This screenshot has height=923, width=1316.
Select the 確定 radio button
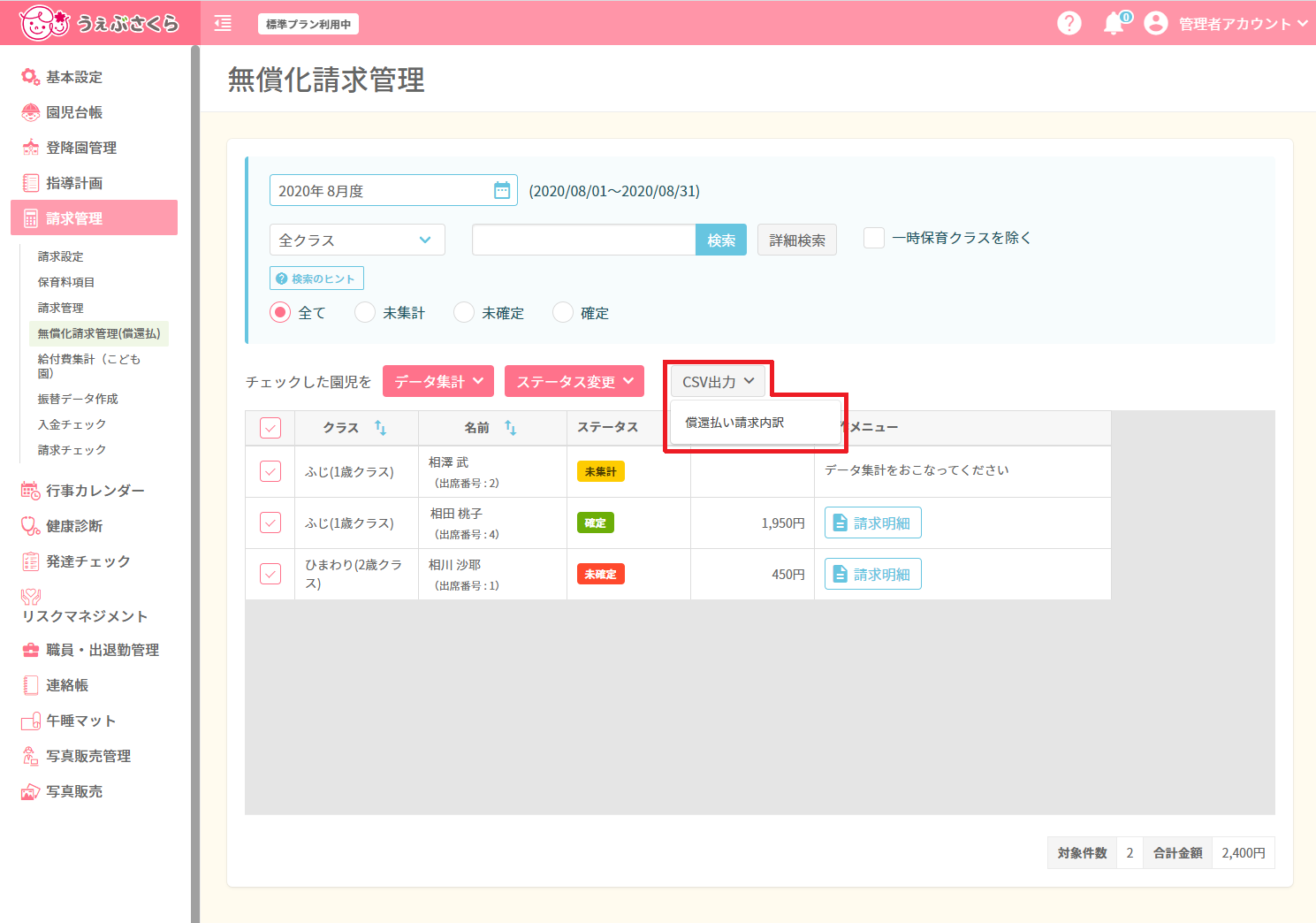[x=563, y=312]
